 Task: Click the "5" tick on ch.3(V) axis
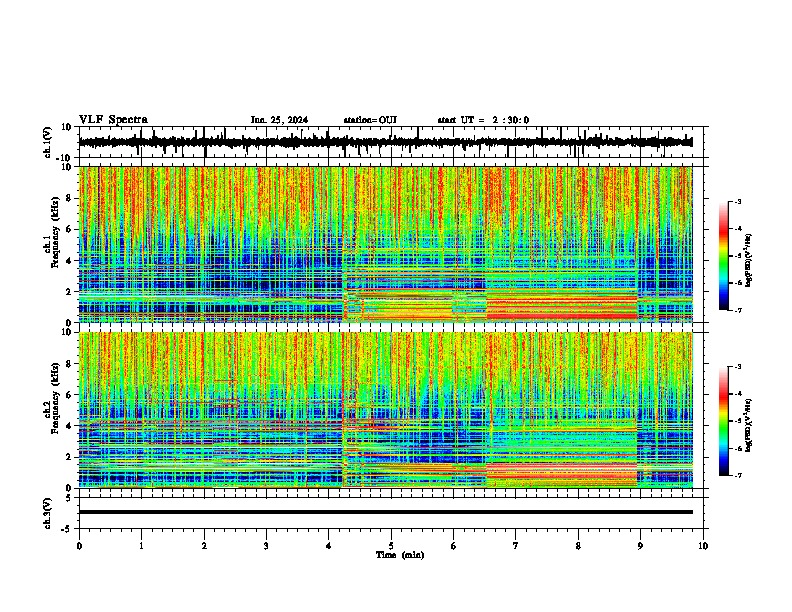pyautogui.click(x=70, y=498)
